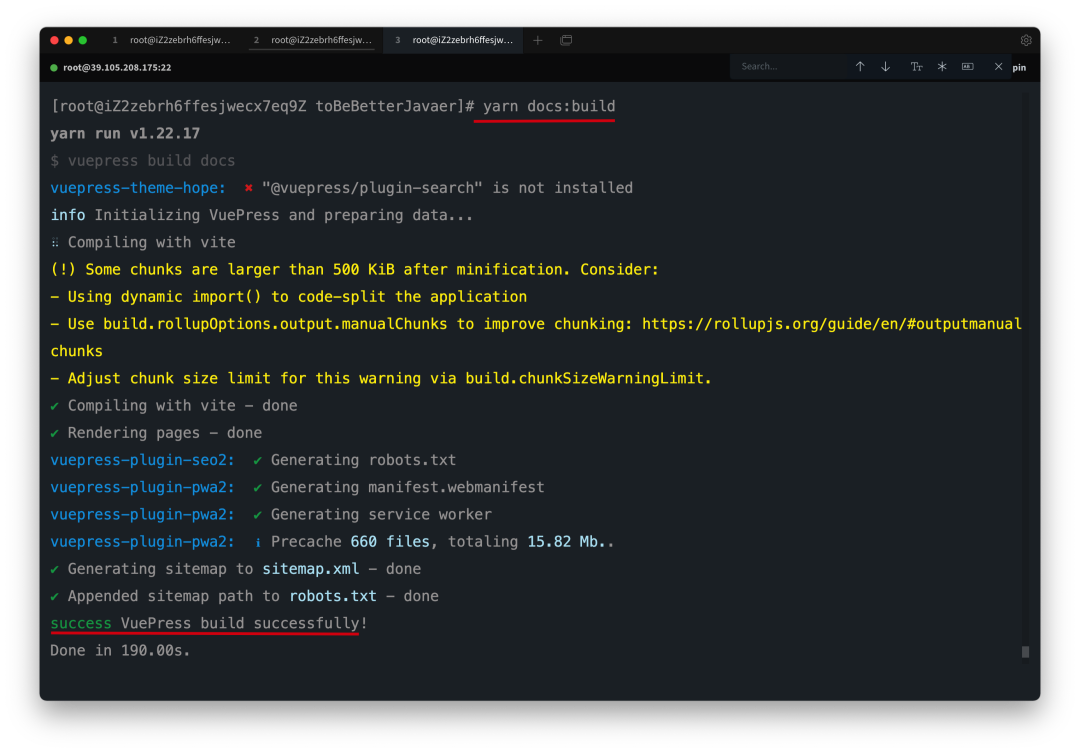This screenshot has width=1080, height=753.
Task: Focus the Search... input field
Action: click(789, 67)
